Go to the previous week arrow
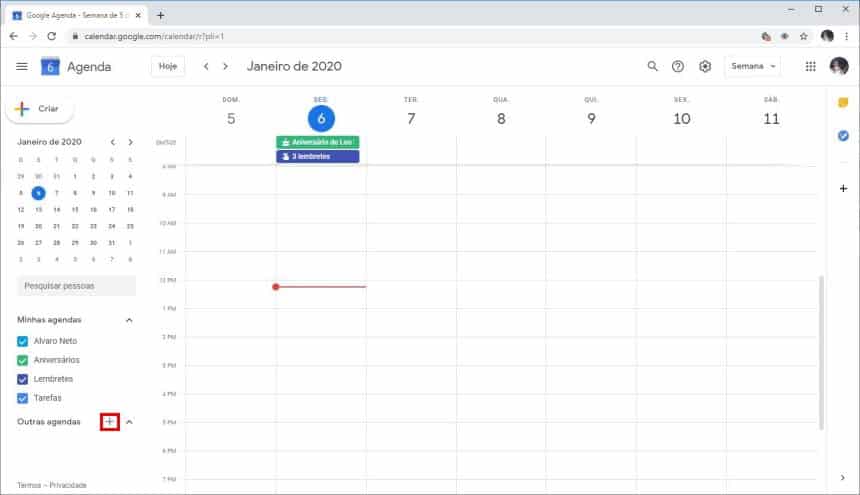The width and height of the screenshot is (860, 495). pos(206,66)
